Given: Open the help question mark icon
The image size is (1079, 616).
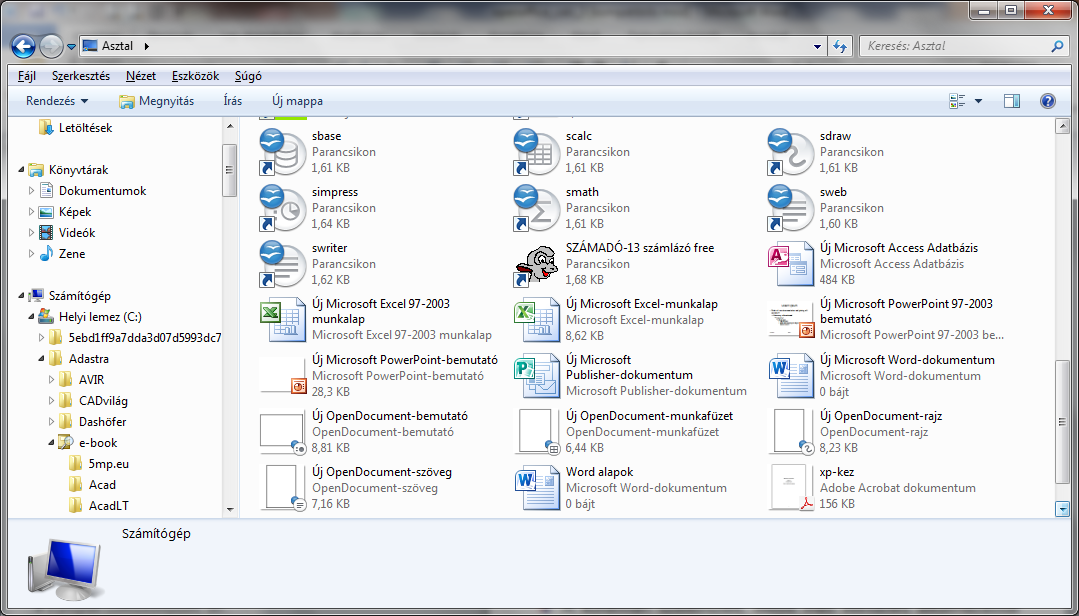Looking at the screenshot, I should click(x=1047, y=101).
